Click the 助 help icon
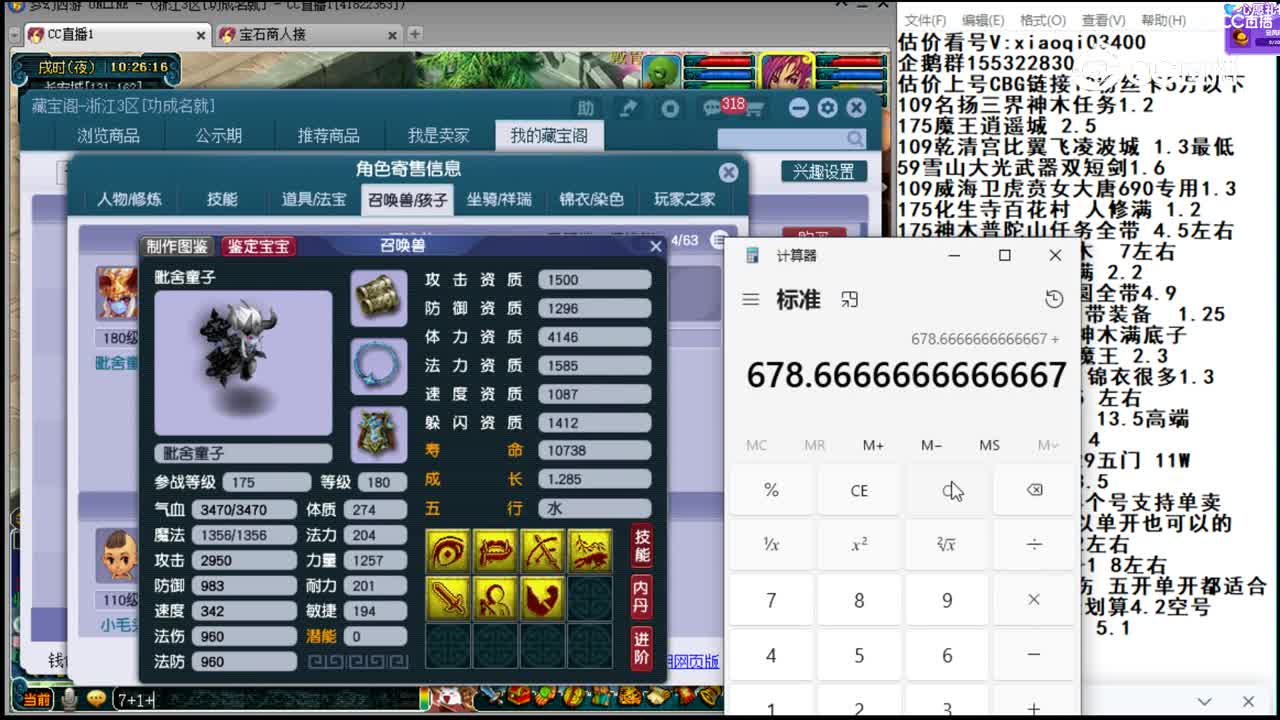1280x720 pixels. click(586, 108)
